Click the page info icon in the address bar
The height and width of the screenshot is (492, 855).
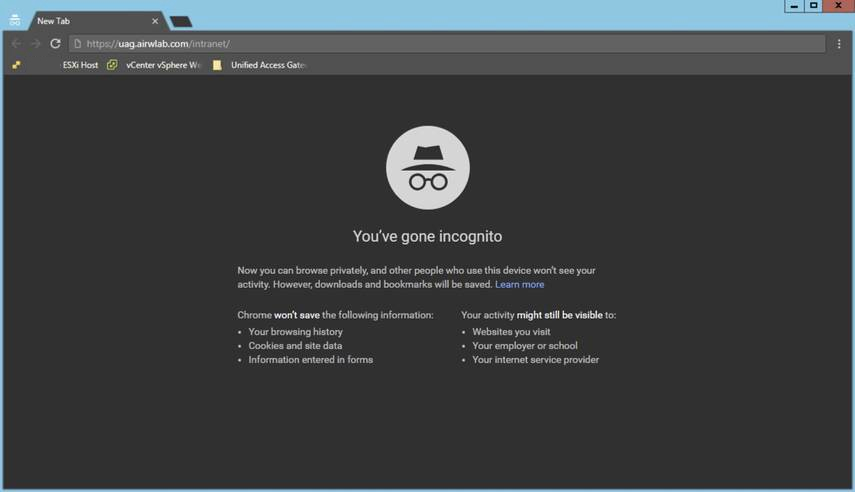(77, 44)
